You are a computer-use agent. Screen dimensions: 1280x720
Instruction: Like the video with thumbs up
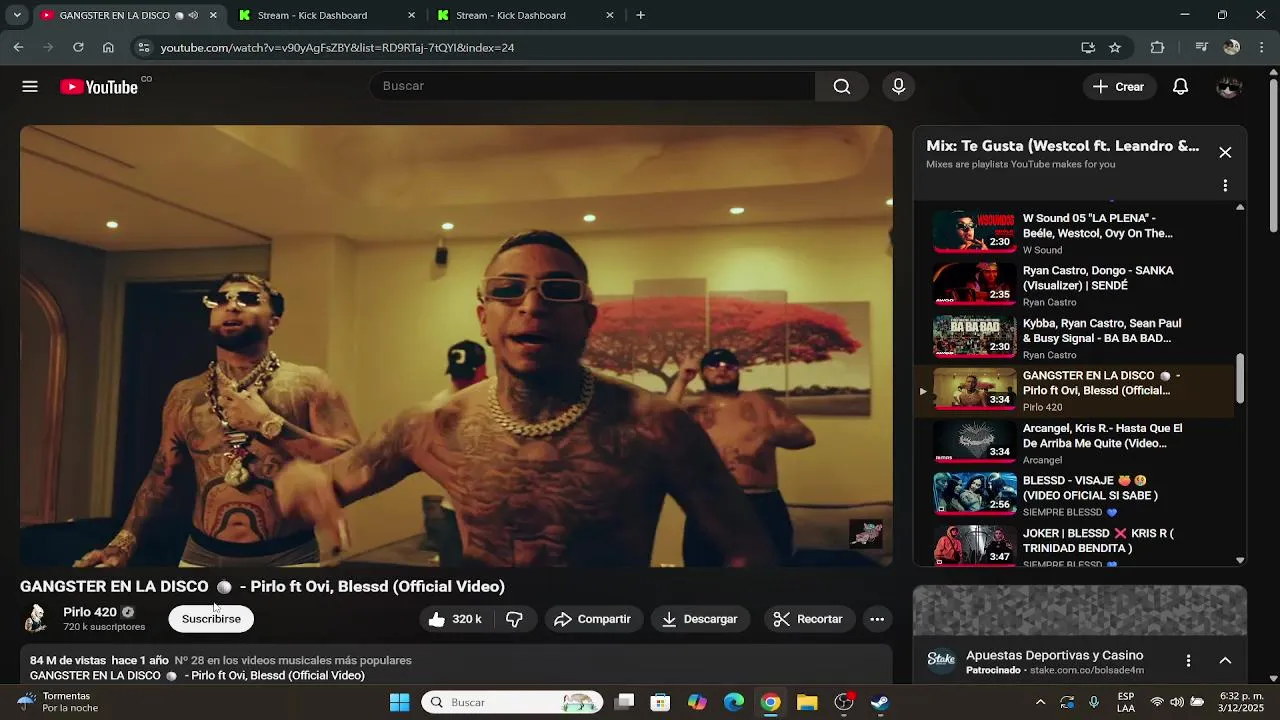[x=454, y=619]
